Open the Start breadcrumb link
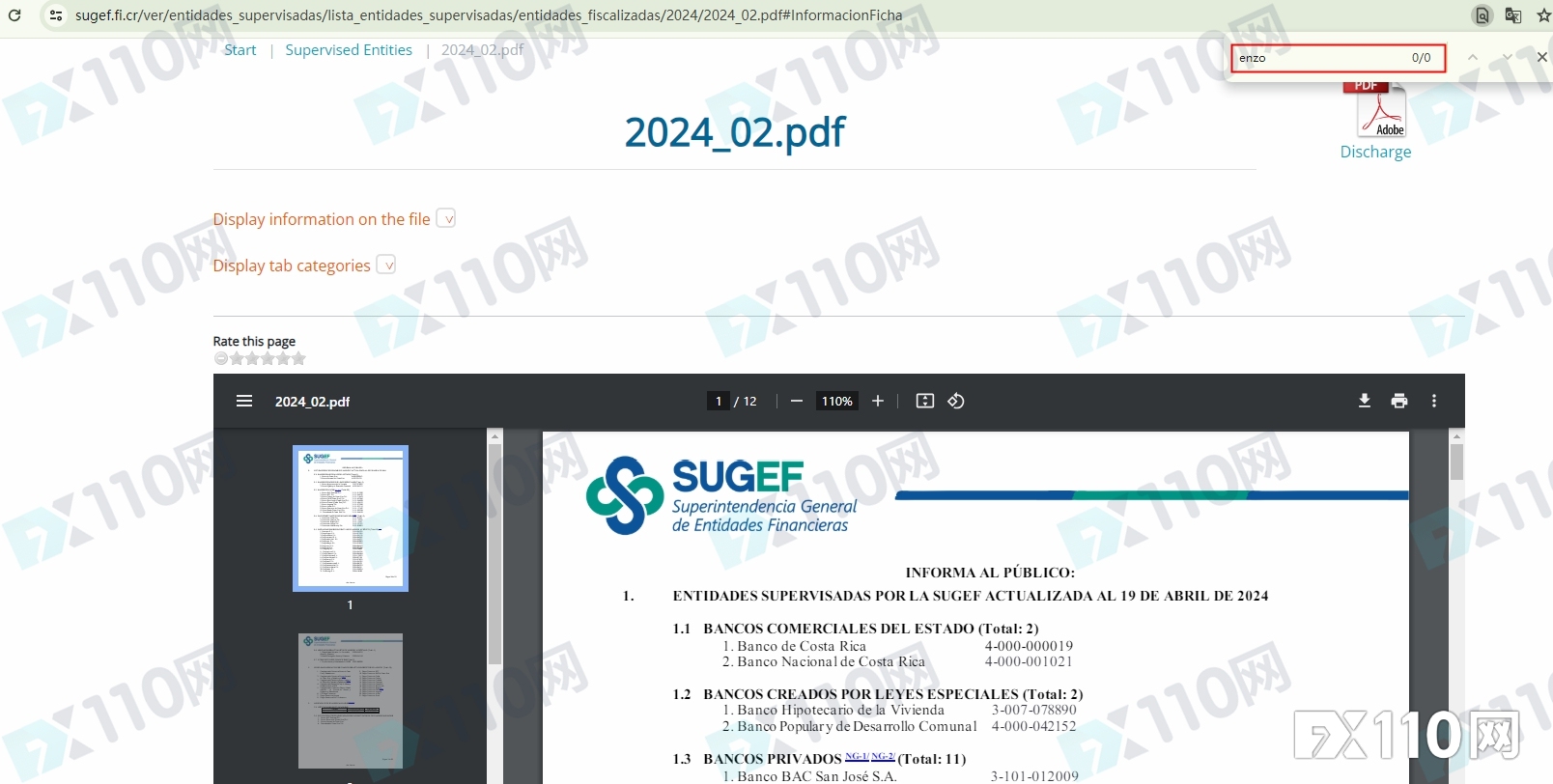This screenshot has width=1553, height=784. click(240, 50)
